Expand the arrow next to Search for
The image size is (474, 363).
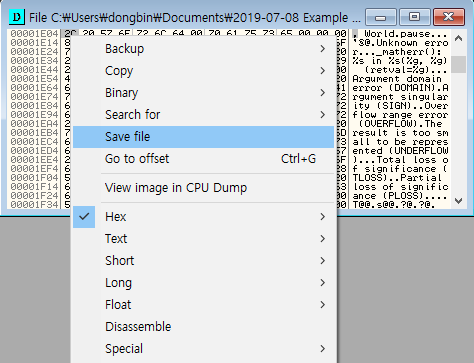click(322, 115)
